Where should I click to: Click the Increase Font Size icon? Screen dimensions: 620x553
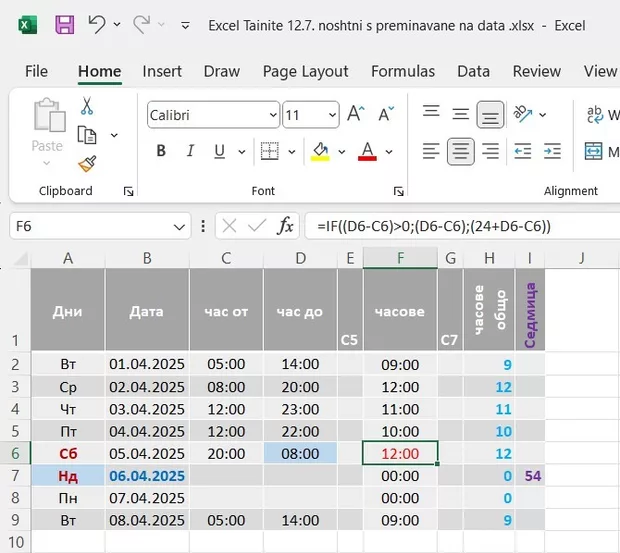tap(356, 115)
